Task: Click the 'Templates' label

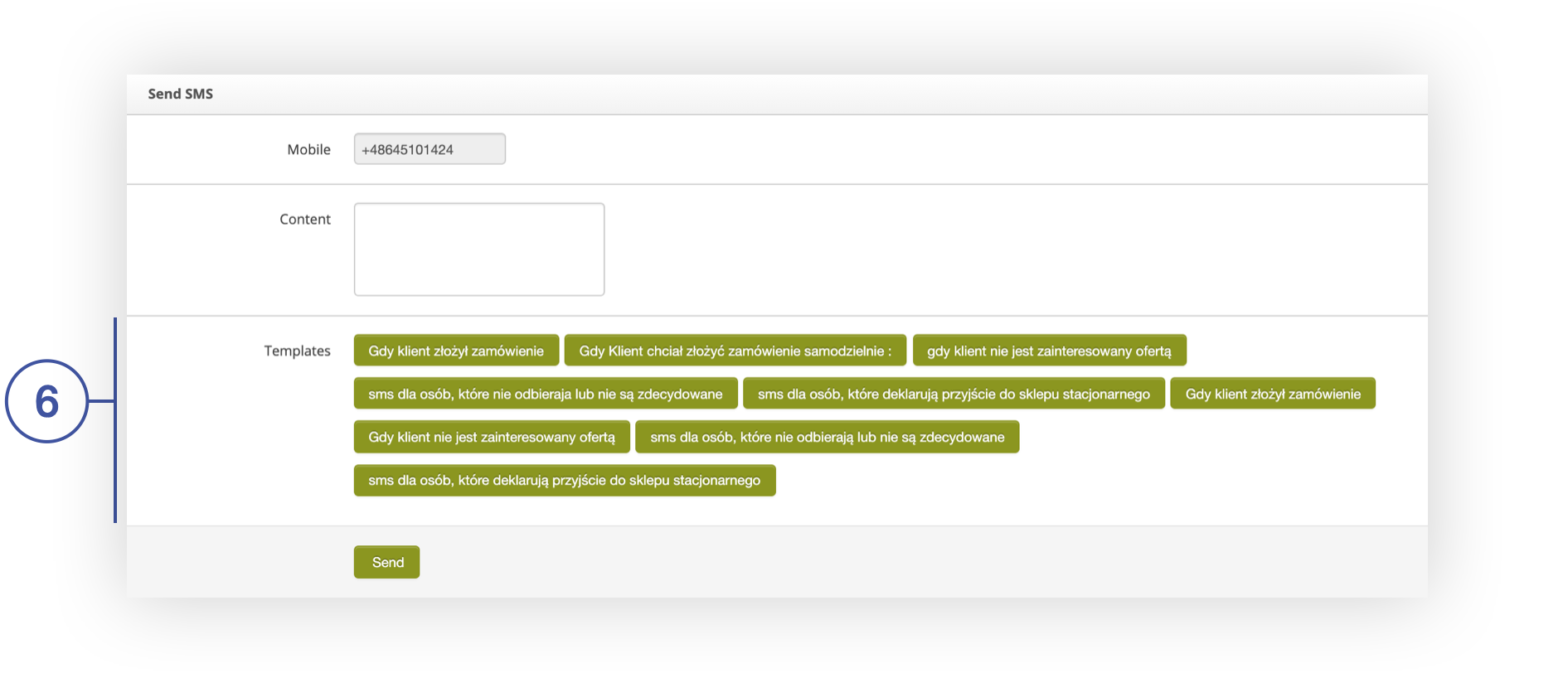Action: (297, 351)
